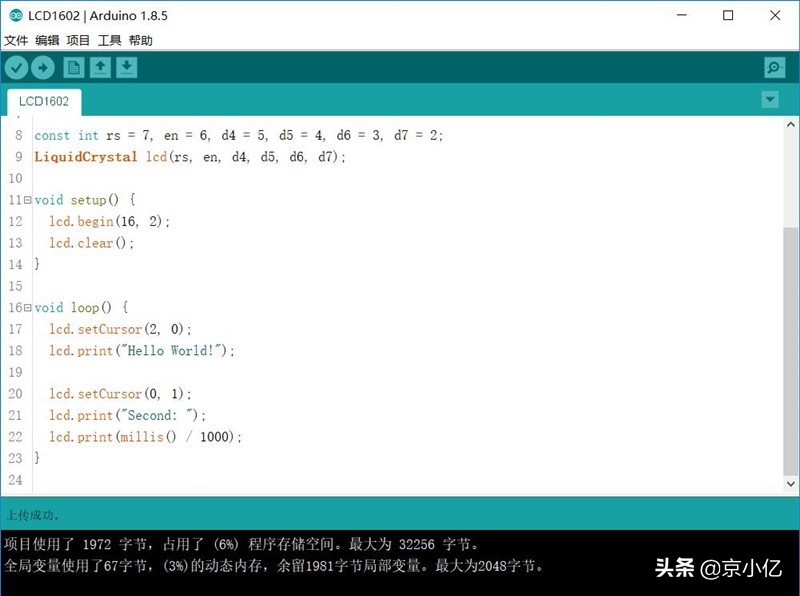This screenshot has width=800, height=596.
Task: Click the Verify sketch checkmark icon
Action: [x=16, y=67]
